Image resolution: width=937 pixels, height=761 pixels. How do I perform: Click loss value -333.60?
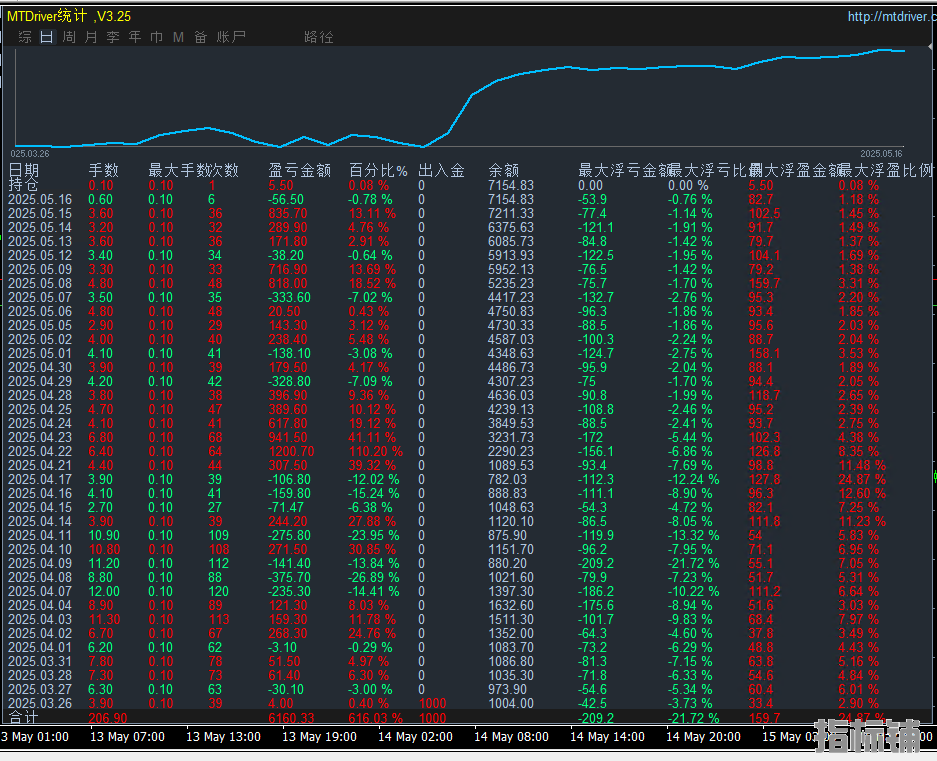pos(289,298)
